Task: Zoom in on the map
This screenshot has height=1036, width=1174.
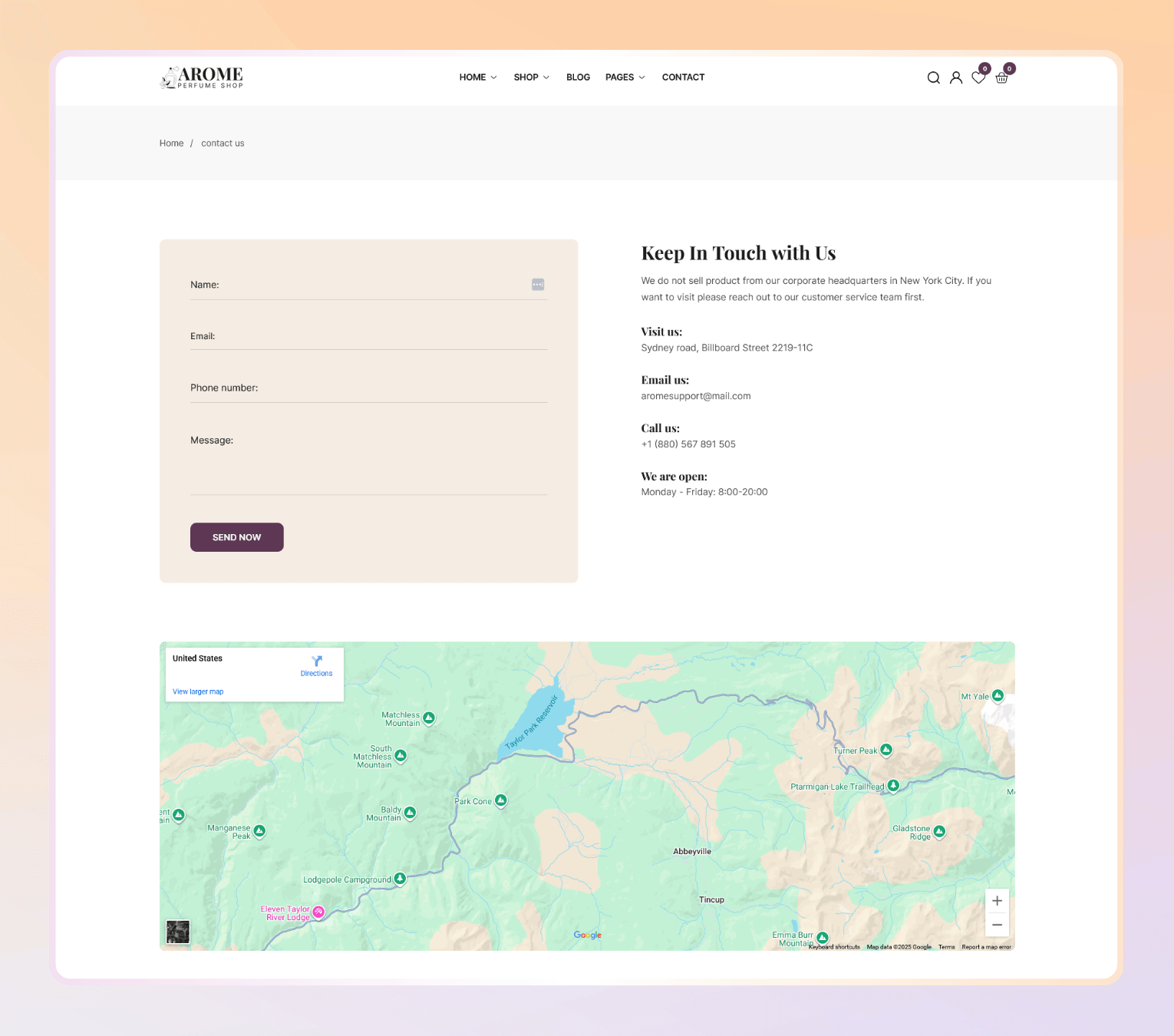Action: pos(997,901)
